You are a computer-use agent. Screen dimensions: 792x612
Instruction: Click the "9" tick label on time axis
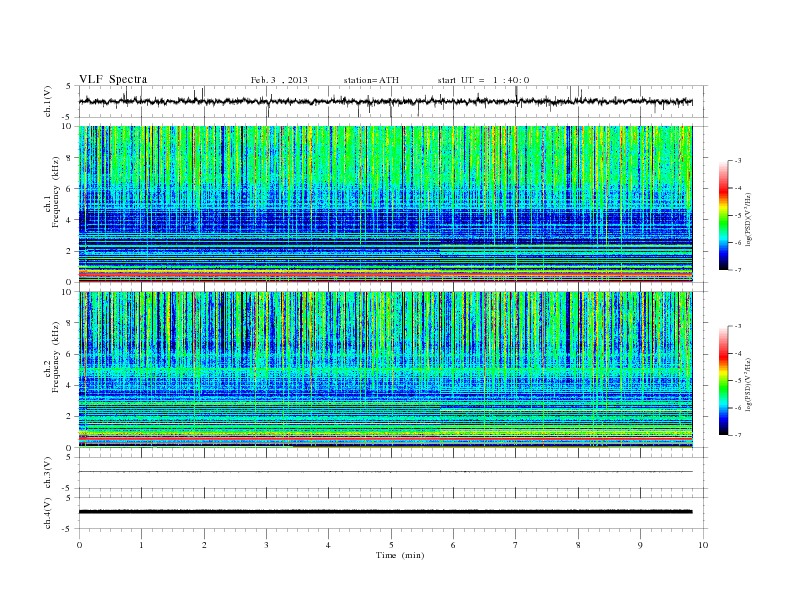click(640, 545)
